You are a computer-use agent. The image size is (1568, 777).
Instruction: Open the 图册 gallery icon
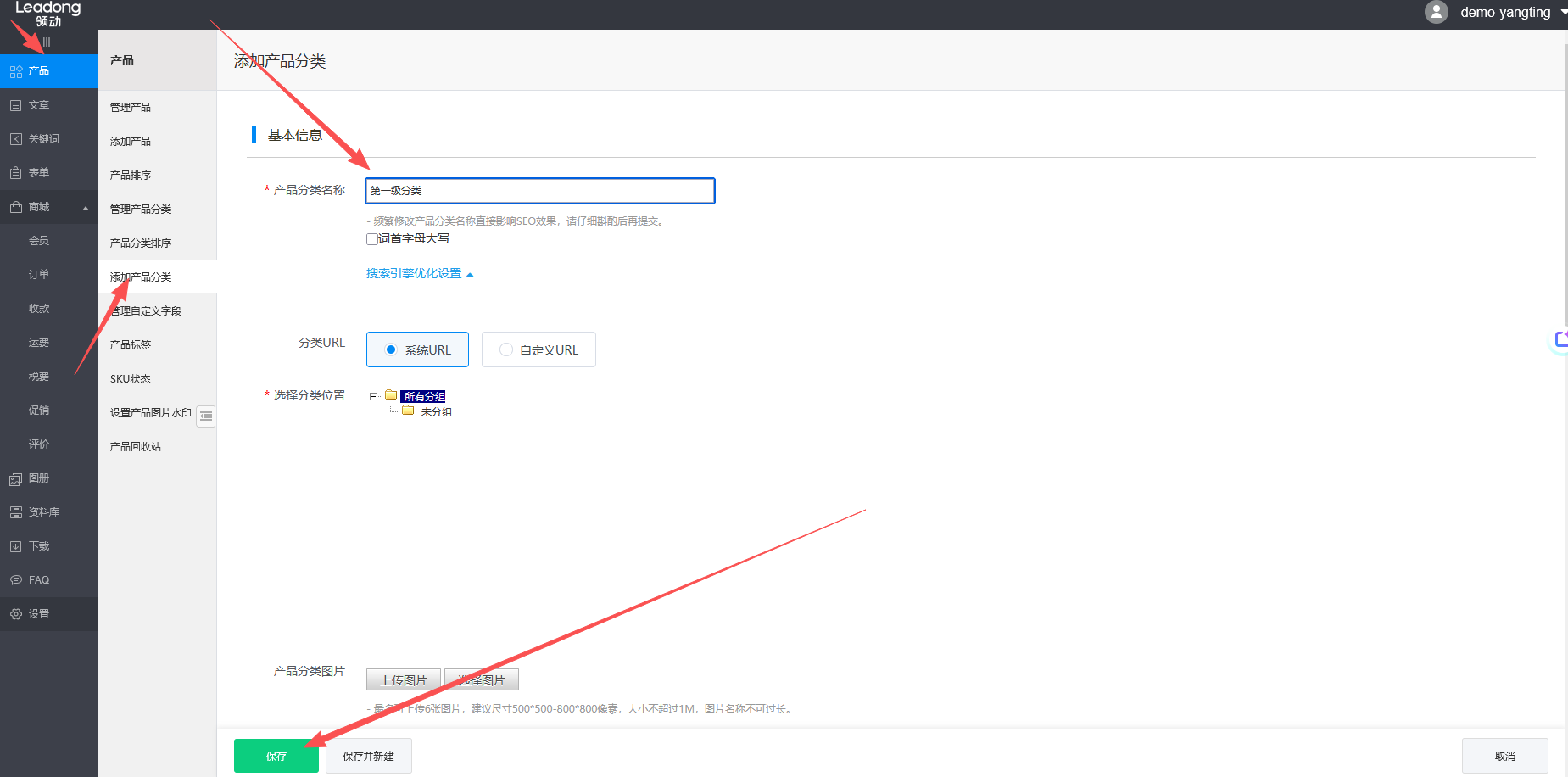16,478
